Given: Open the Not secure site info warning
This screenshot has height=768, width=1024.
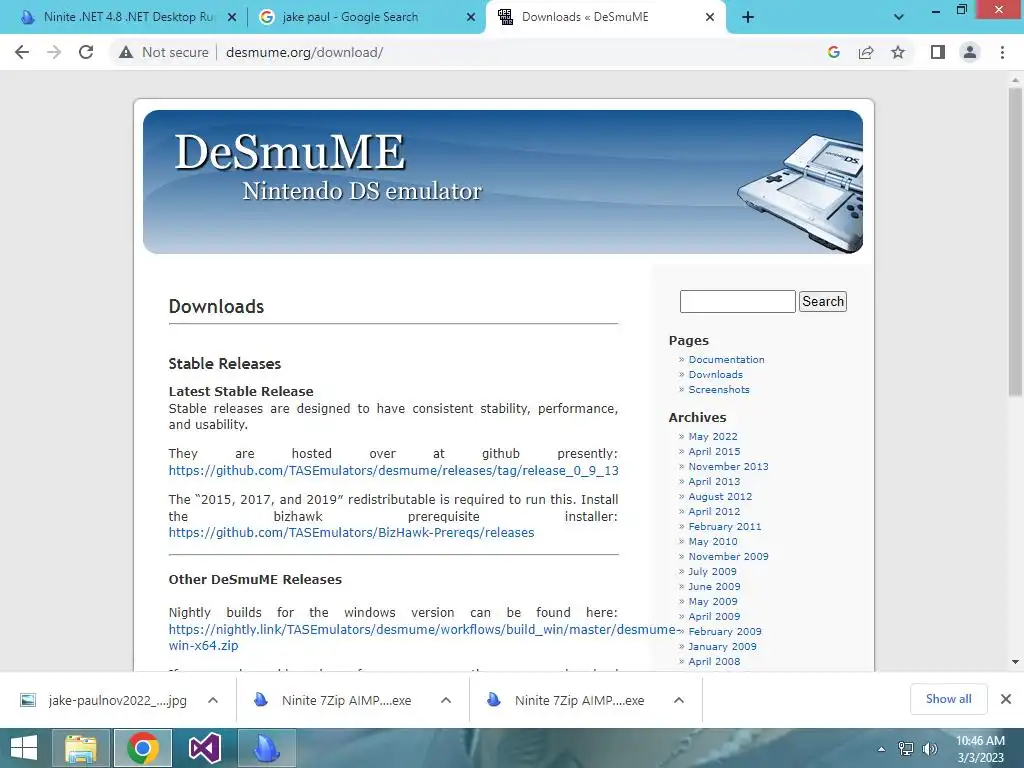Looking at the screenshot, I should 163,52.
